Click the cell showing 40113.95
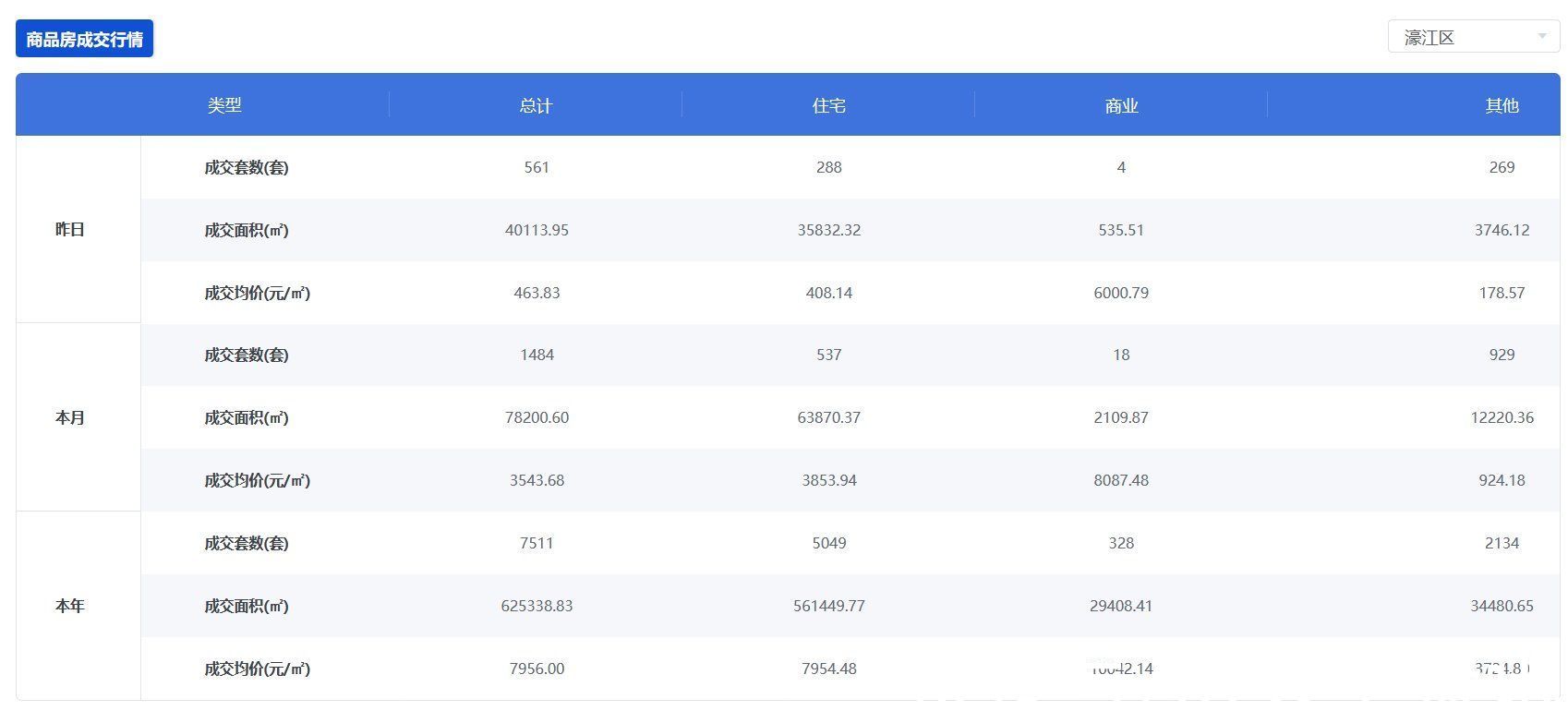 (x=537, y=230)
